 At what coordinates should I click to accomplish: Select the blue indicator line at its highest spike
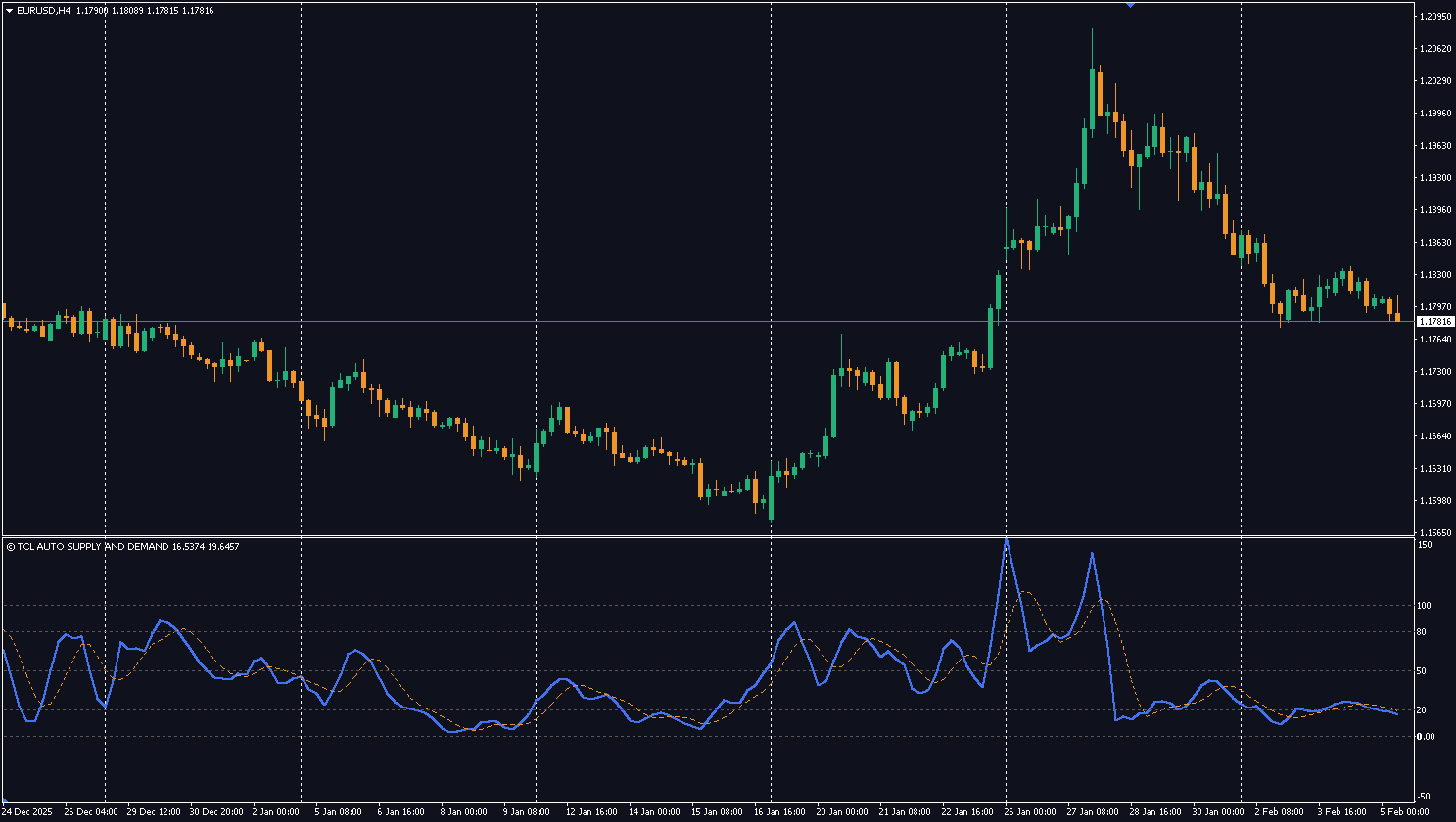pos(1006,540)
